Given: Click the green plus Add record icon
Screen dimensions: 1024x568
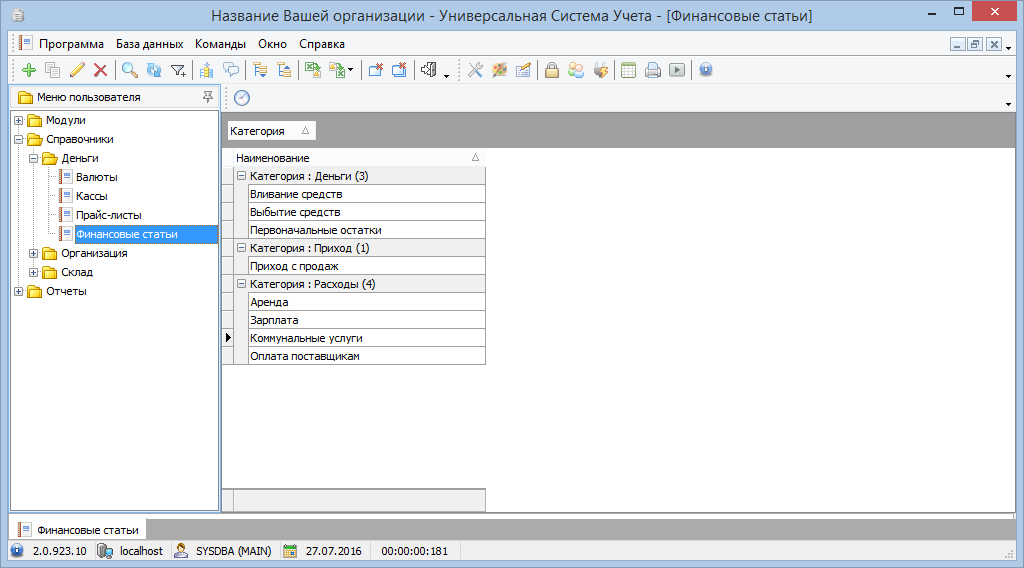Looking at the screenshot, I should pyautogui.click(x=28, y=70).
